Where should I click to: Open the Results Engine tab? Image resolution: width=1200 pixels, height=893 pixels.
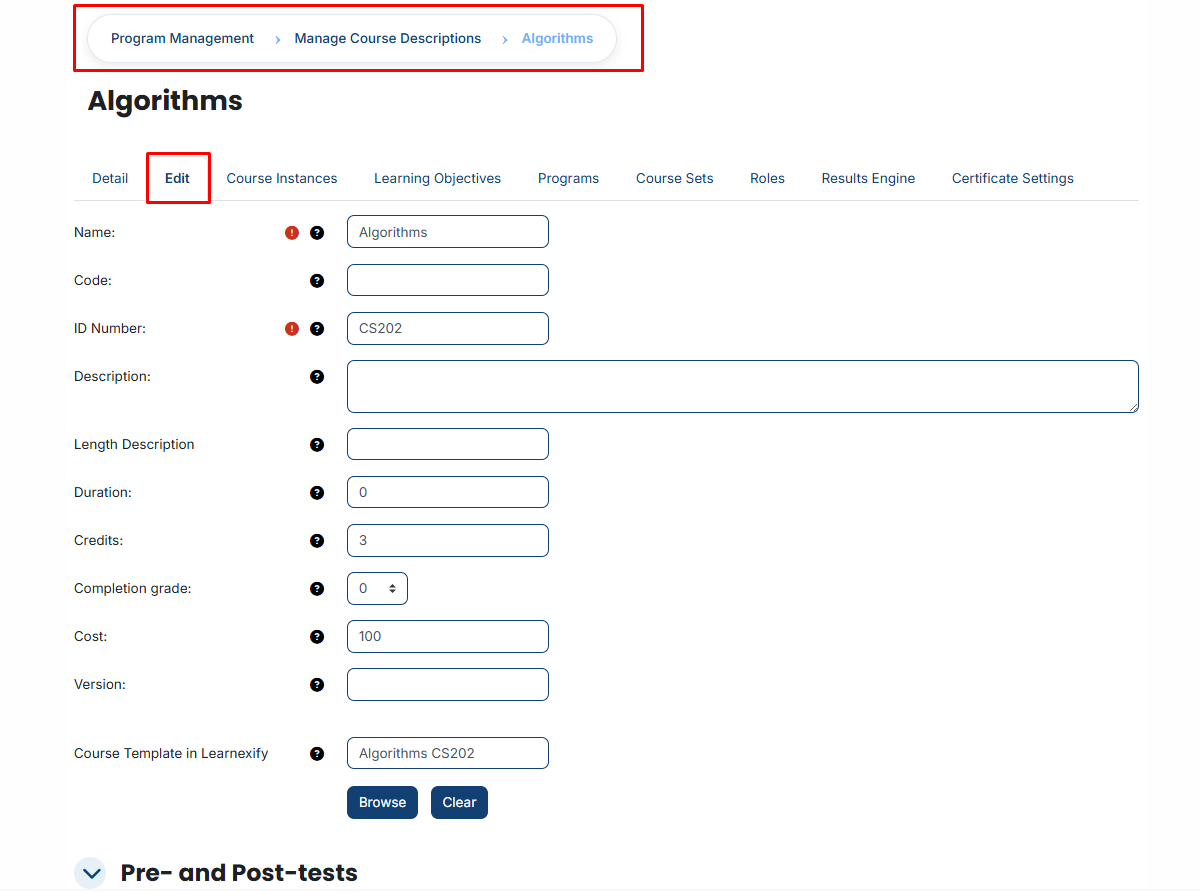(x=868, y=179)
